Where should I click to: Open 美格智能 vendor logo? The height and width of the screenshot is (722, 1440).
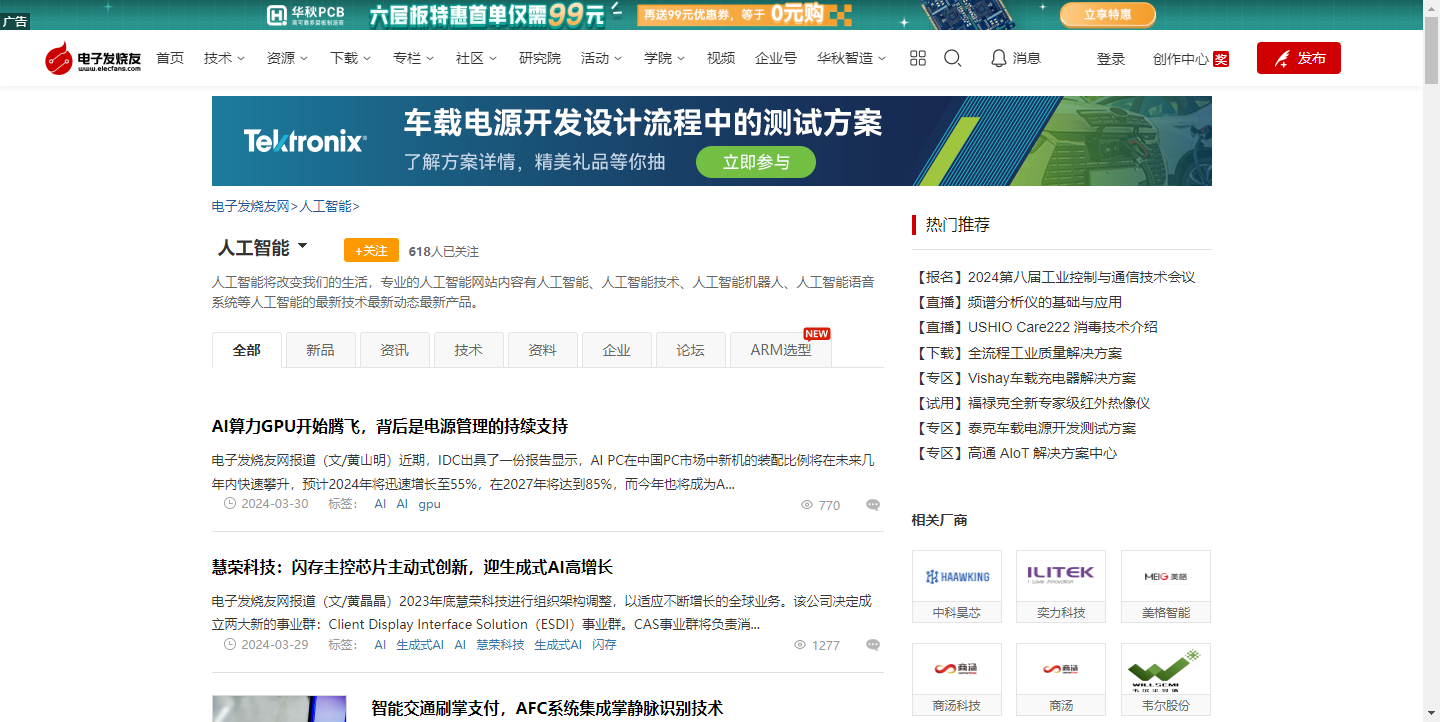click(x=1166, y=576)
